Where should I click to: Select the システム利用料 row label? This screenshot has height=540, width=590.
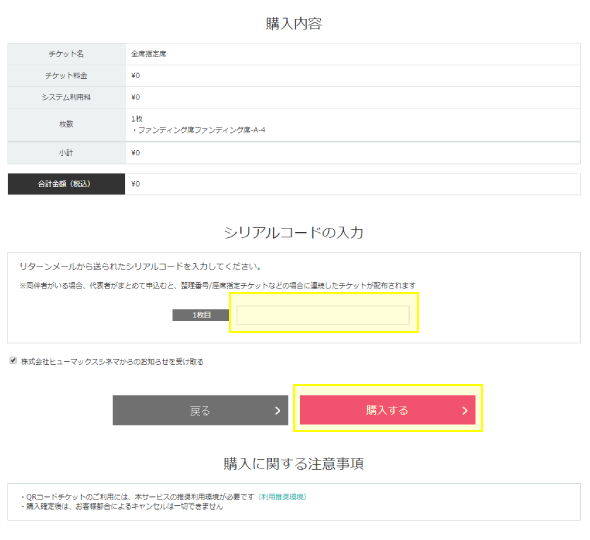pos(66,97)
